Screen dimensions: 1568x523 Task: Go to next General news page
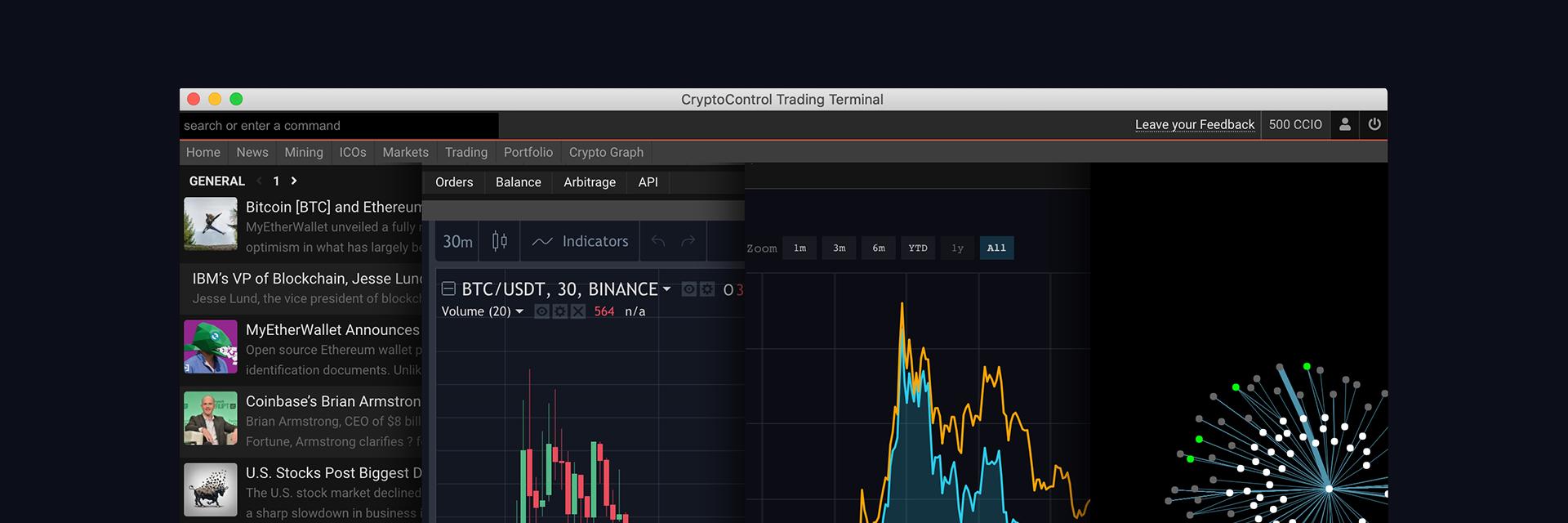(294, 181)
